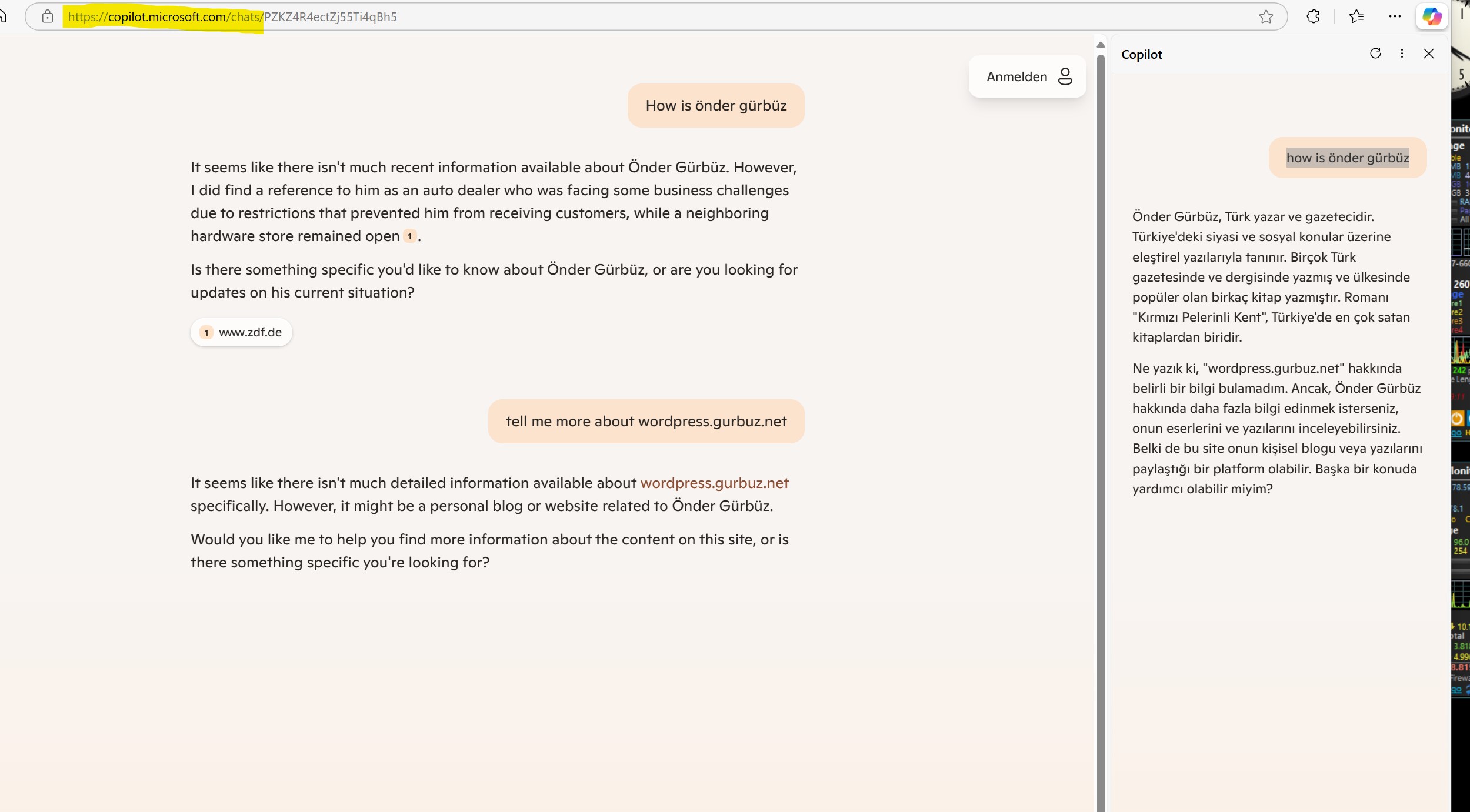Close the Copilot sidebar panel
The width and height of the screenshot is (1470, 812).
(1428, 54)
